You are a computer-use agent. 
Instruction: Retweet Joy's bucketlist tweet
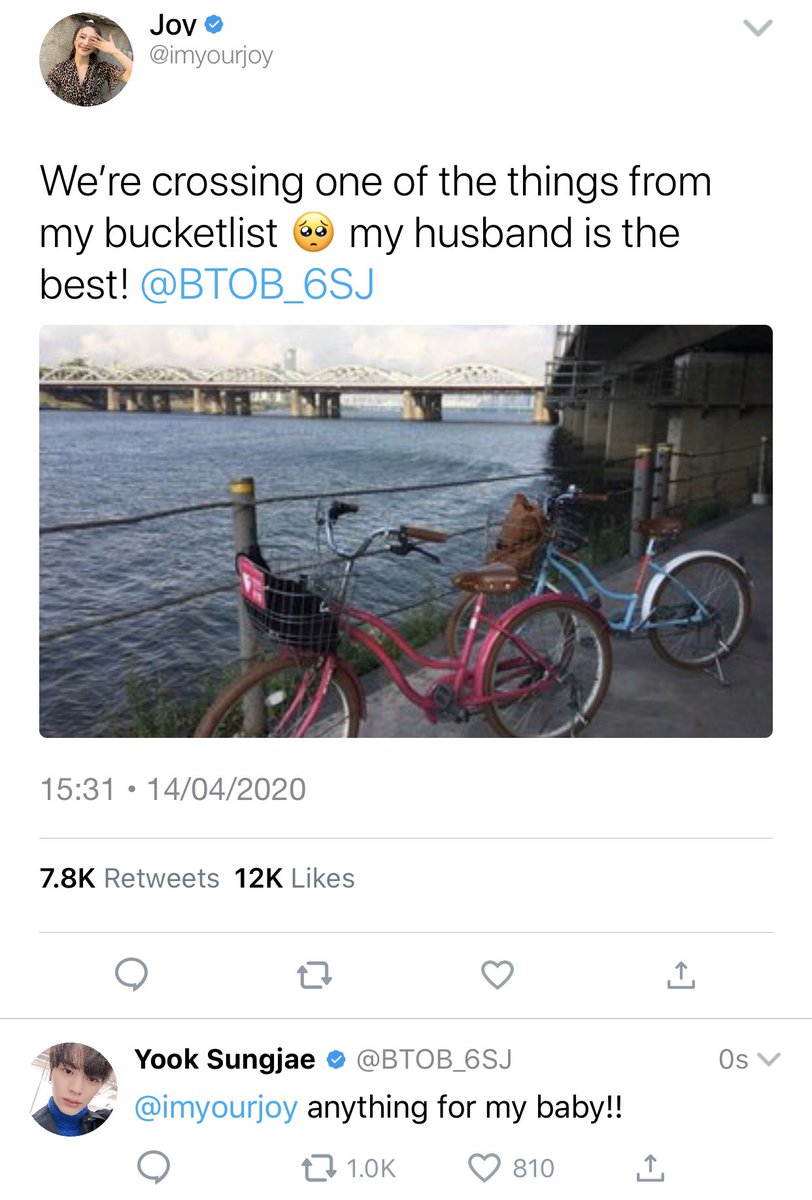[x=314, y=973]
